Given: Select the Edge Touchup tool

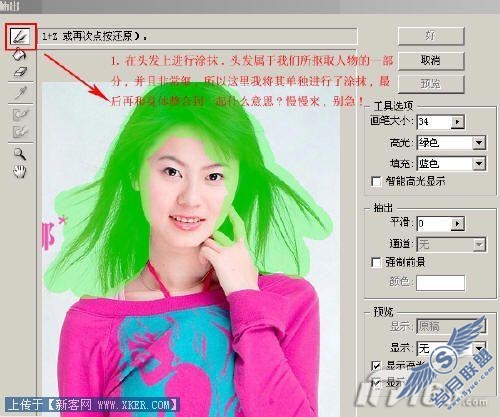Looking at the screenshot, I should coord(21,131).
